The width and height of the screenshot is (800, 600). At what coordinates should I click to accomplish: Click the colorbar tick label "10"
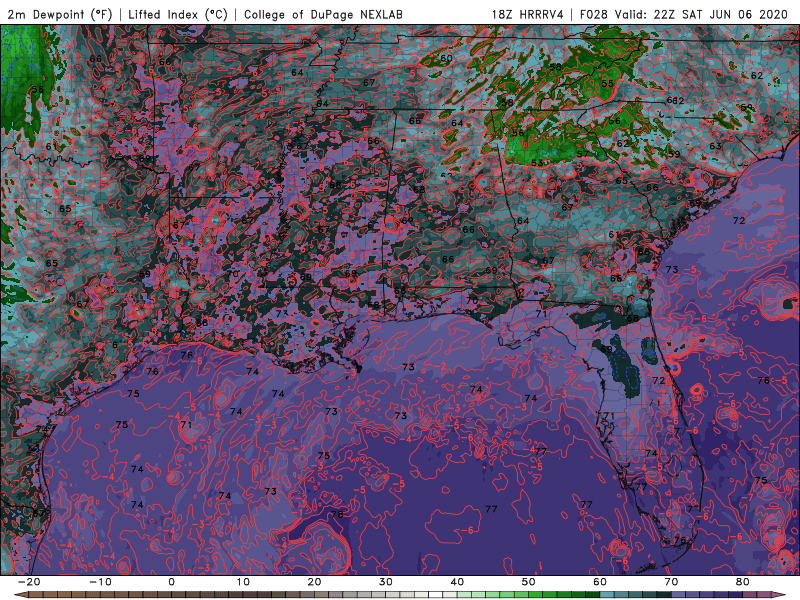click(243, 582)
